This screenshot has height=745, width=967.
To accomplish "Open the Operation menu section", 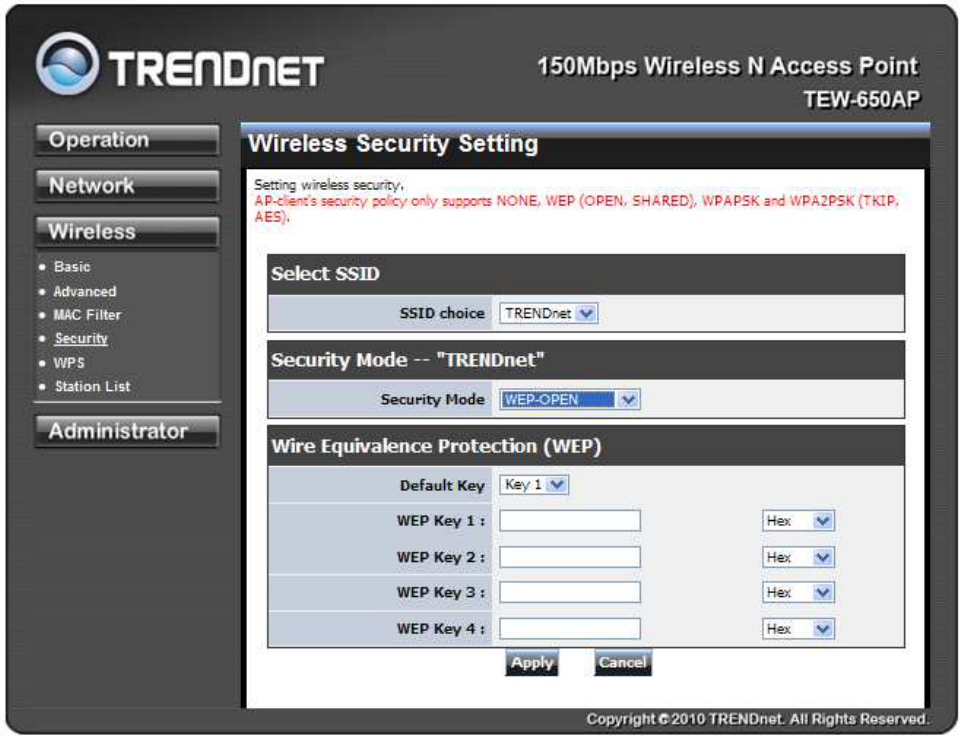I will click(x=127, y=140).
